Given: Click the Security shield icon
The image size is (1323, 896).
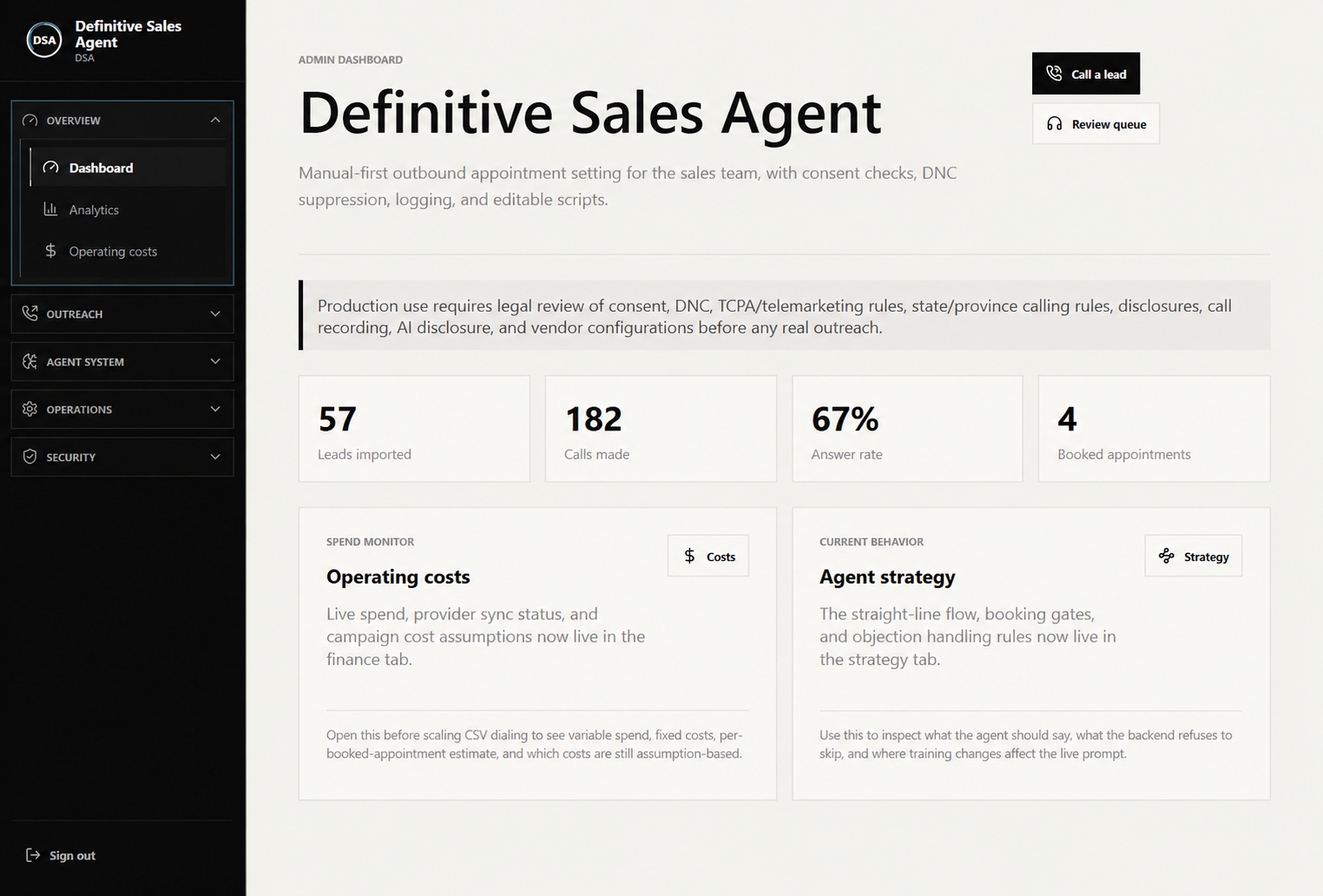Looking at the screenshot, I should coord(30,457).
